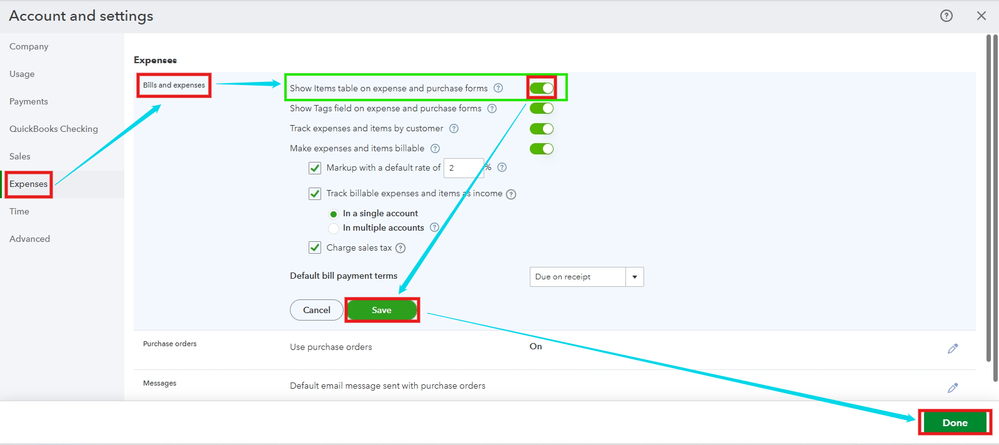
Task: Select Expenses in the sidebar
Action: point(28,184)
